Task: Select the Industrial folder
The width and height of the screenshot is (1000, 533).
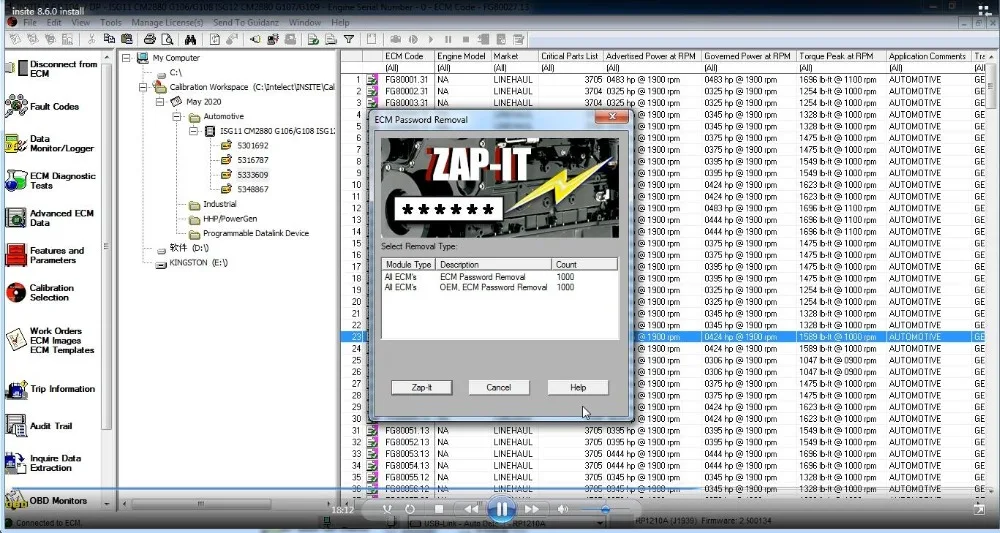Action: [219, 205]
